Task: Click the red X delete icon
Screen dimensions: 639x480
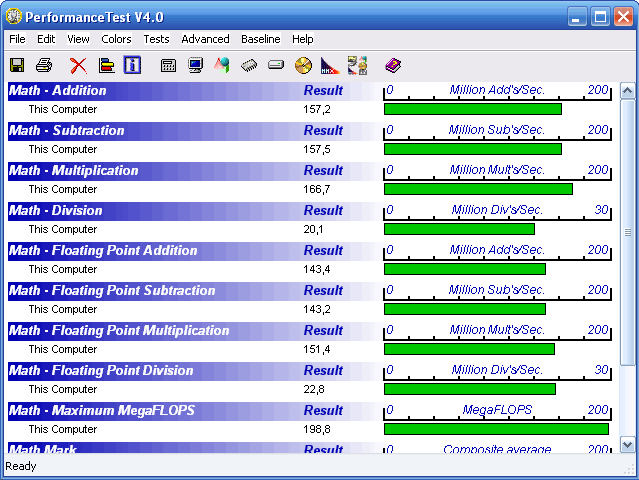Action: click(x=78, y=65)
